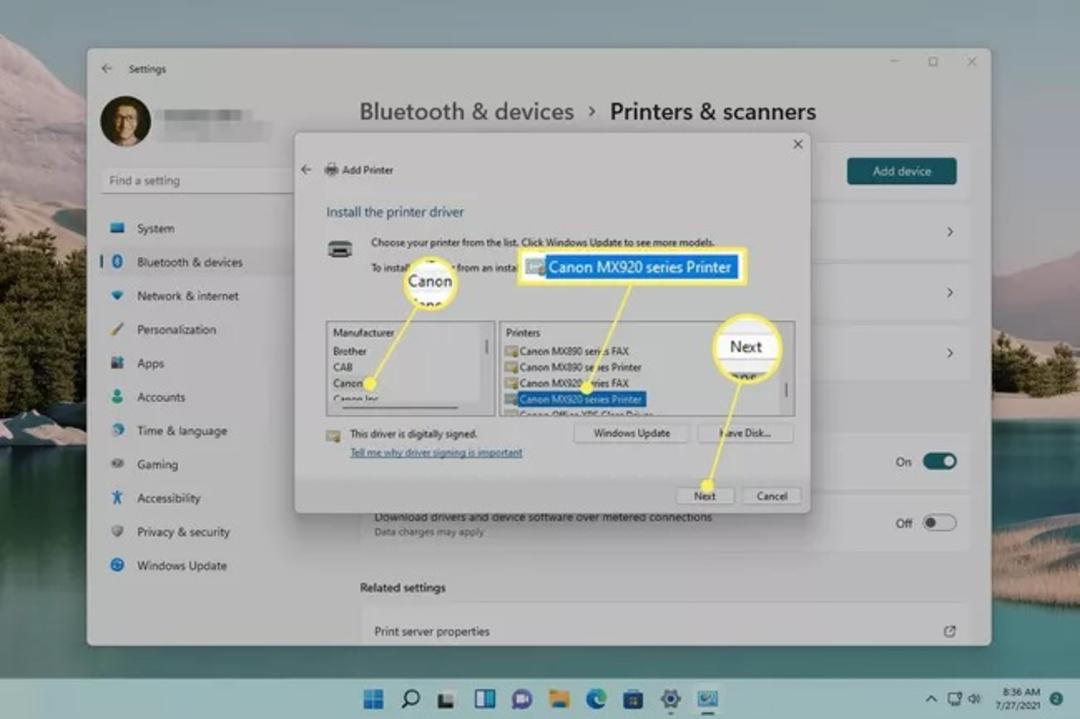1080x719 pixels.
Task: Click the System monitor icon in sidebar
Action: 117,227
